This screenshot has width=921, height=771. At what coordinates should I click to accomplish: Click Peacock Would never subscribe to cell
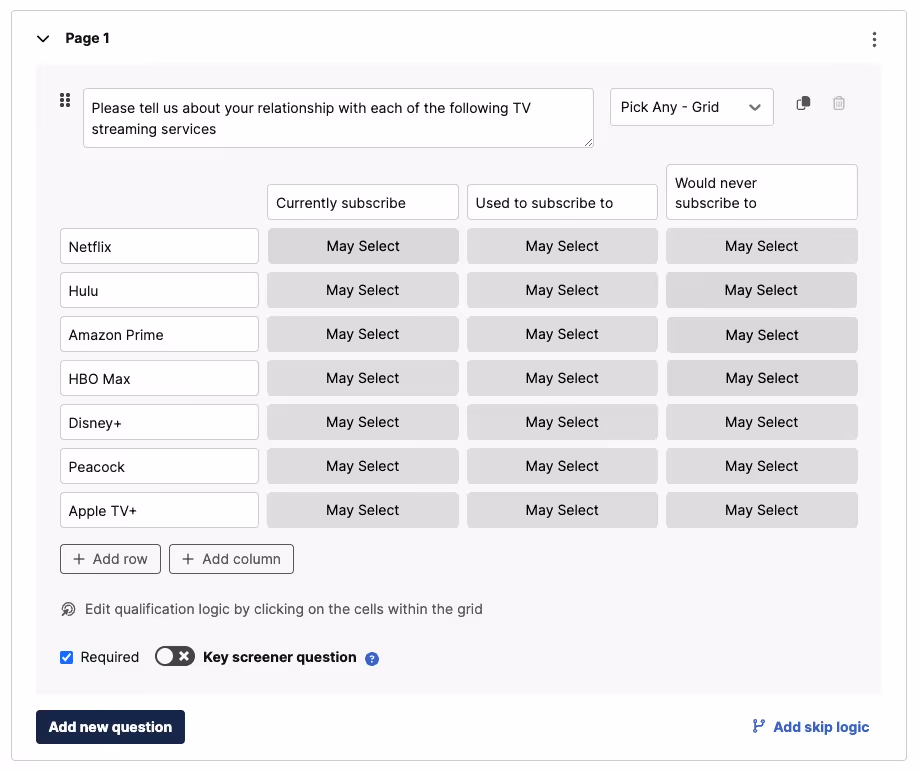(761, 466)
